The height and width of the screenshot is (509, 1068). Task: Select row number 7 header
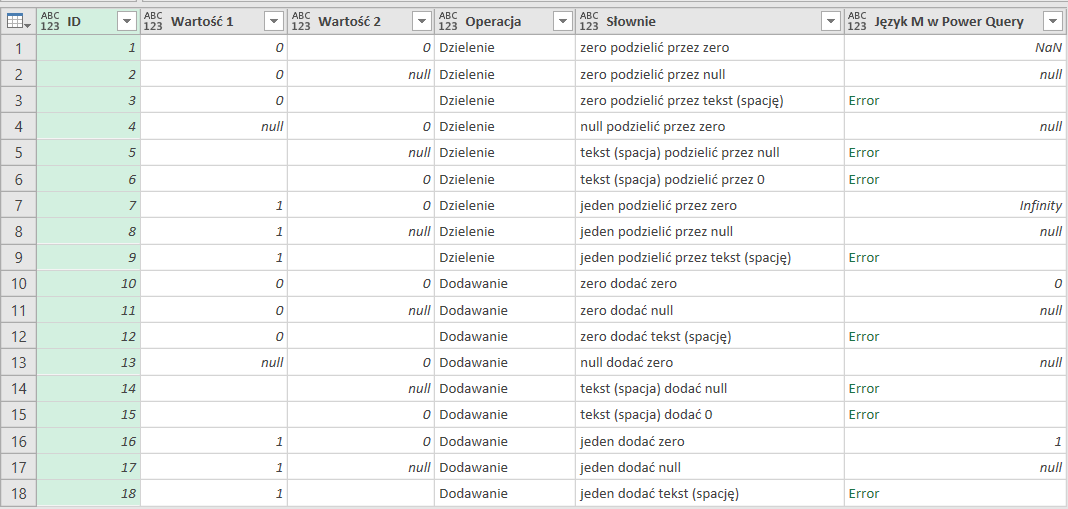[18, 205]
